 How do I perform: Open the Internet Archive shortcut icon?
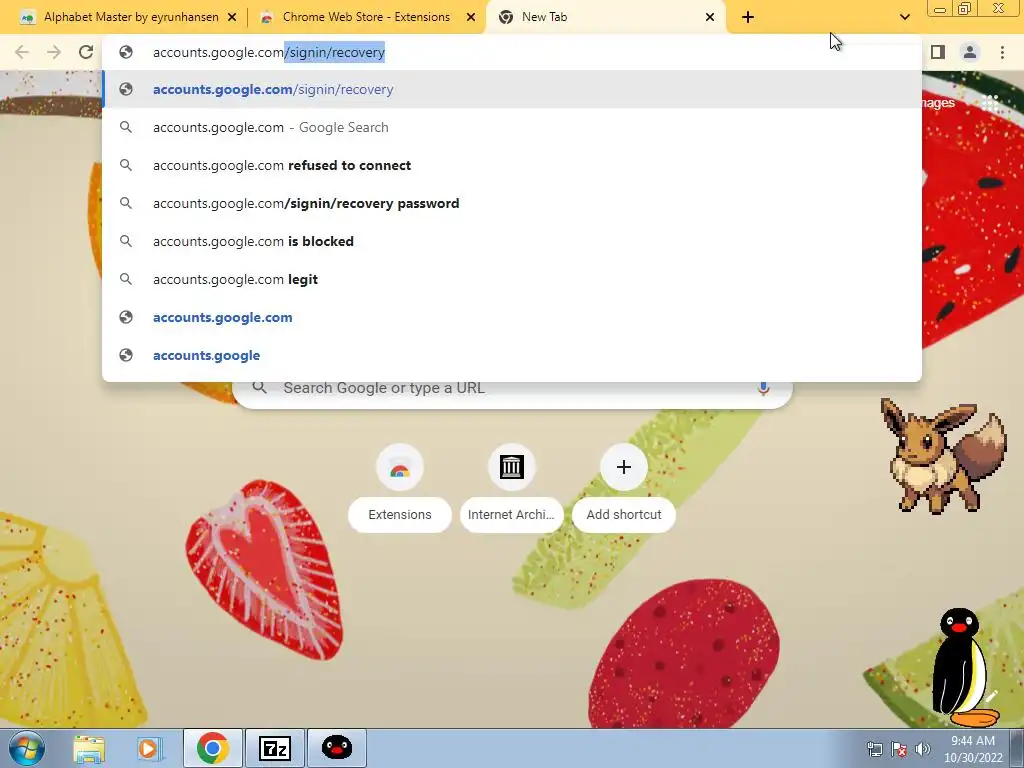click(511, 468)
